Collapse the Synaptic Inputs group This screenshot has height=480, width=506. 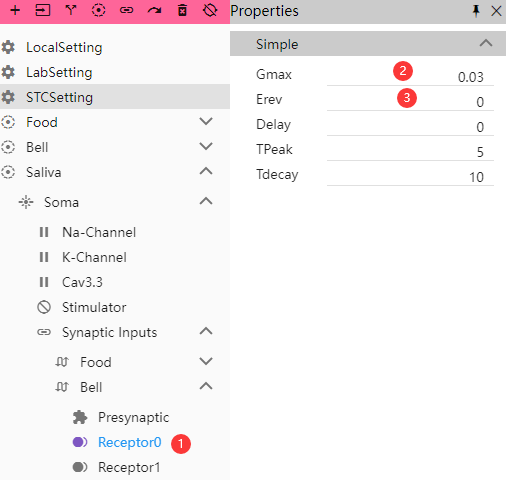206,331
